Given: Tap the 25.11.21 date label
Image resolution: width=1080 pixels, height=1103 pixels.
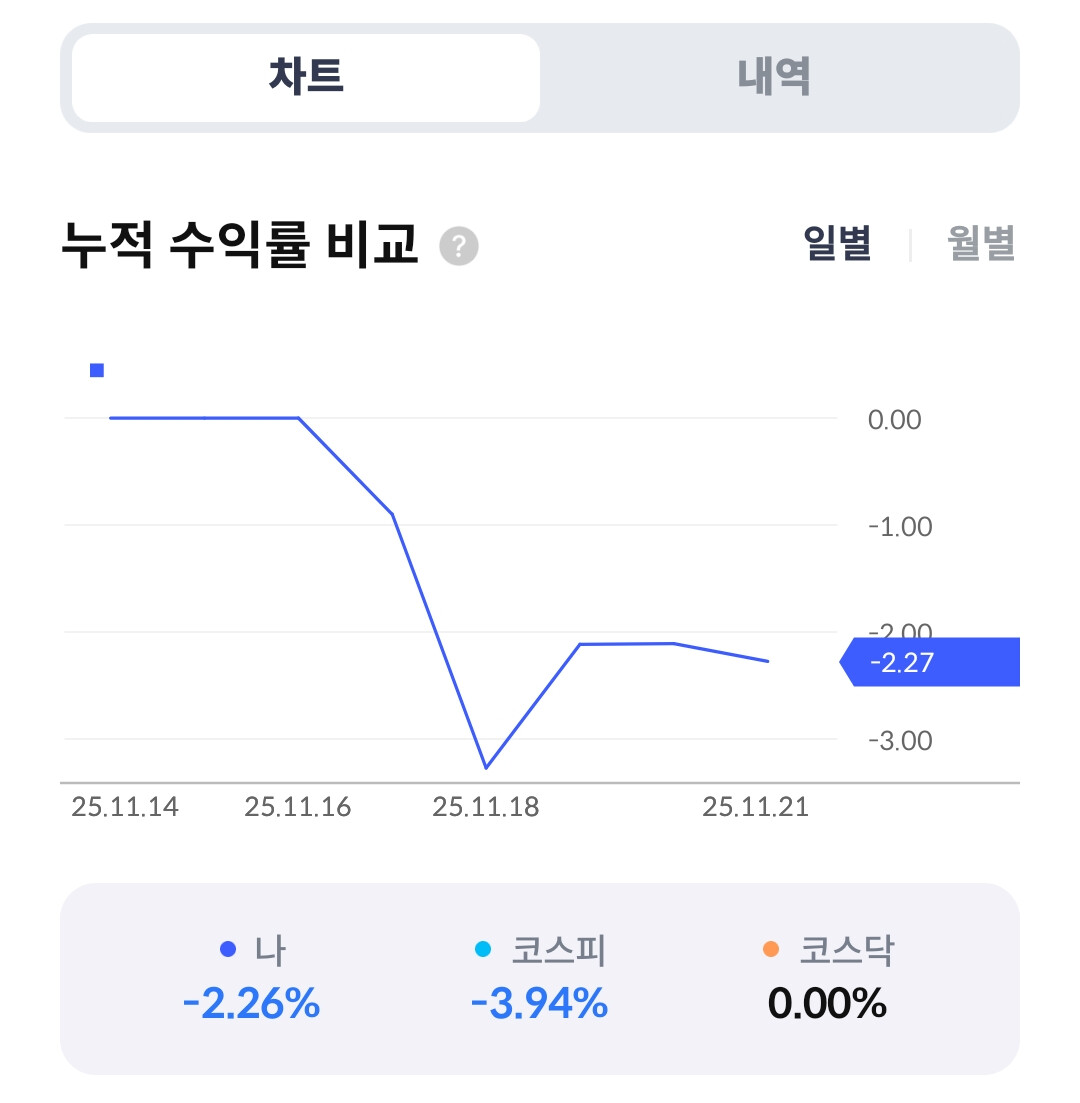Looking at the screenshot, I should click(x=755, y=807).
